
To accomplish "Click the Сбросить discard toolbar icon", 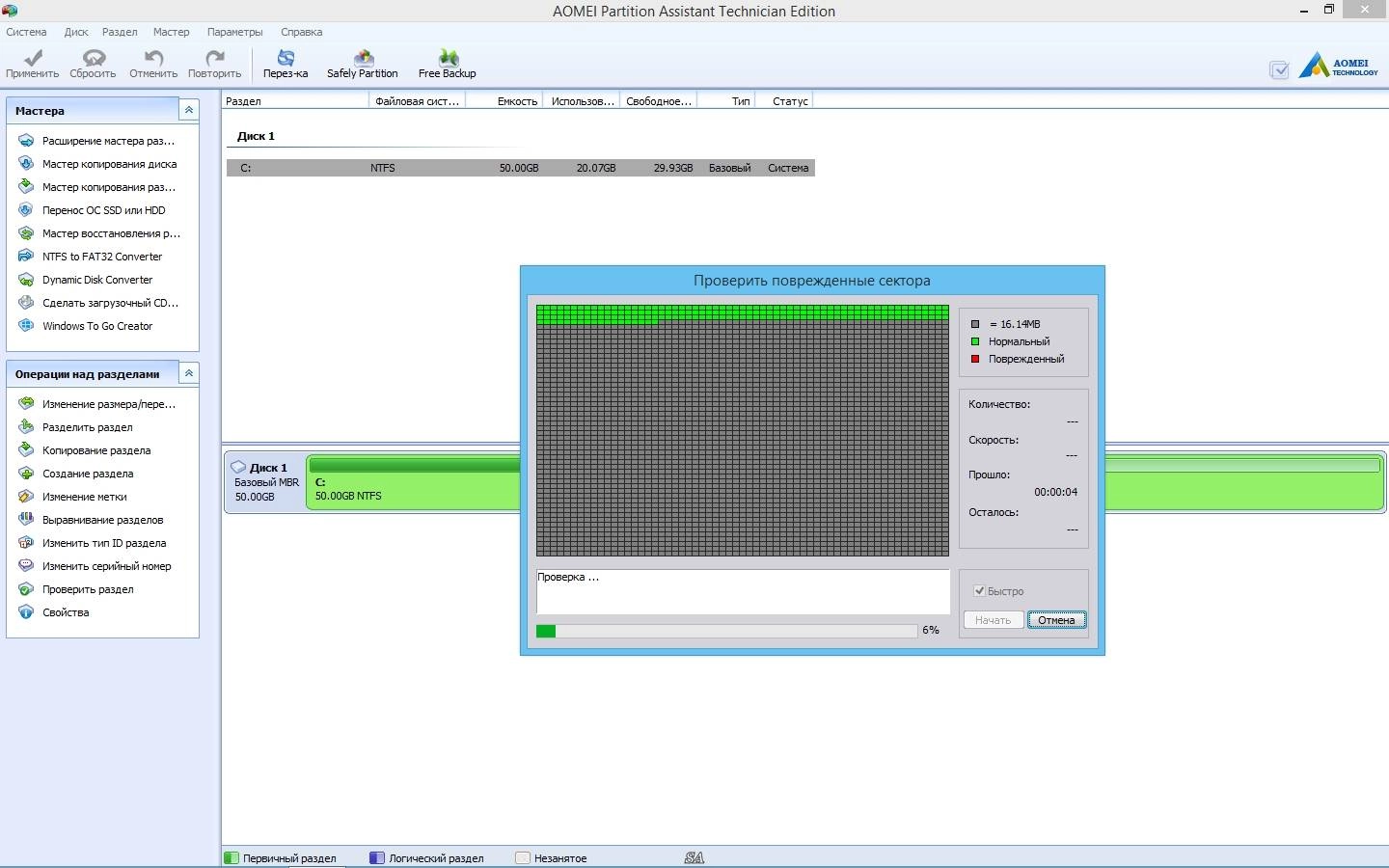I will click(x=93, y=58).
